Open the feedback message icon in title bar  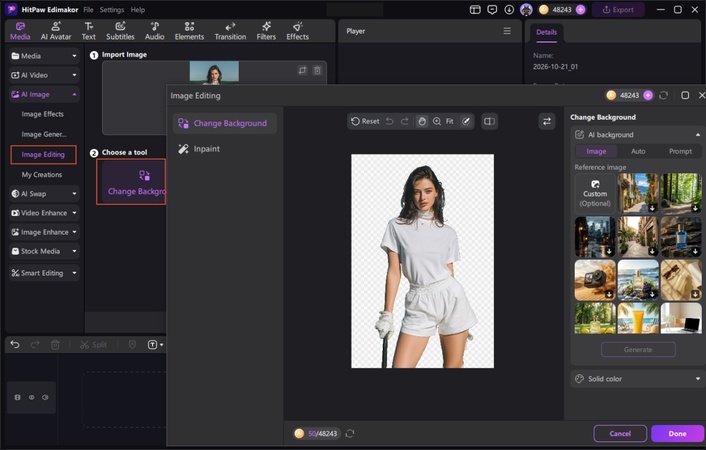tap(492, 9)
